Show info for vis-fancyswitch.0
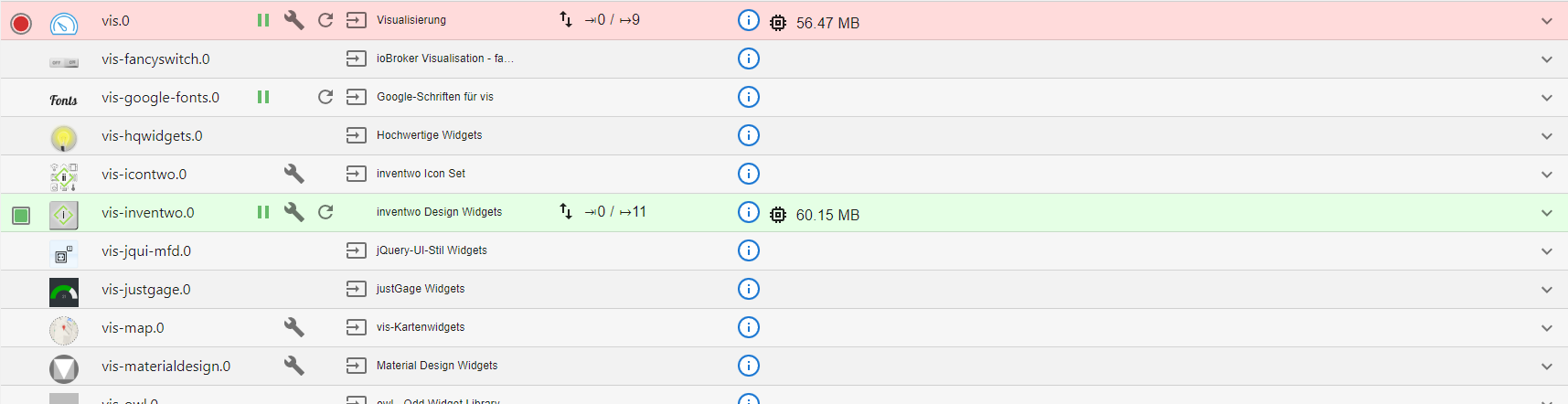Viewport: 1568px width, 404px height. click(x=748, y=58)
